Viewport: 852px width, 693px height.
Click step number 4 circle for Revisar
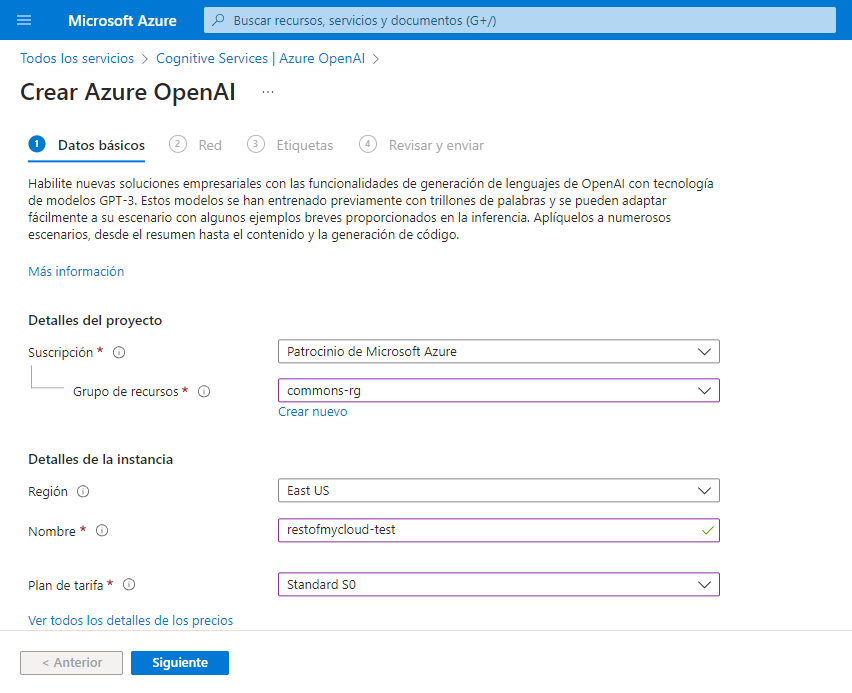pos(368,144)
